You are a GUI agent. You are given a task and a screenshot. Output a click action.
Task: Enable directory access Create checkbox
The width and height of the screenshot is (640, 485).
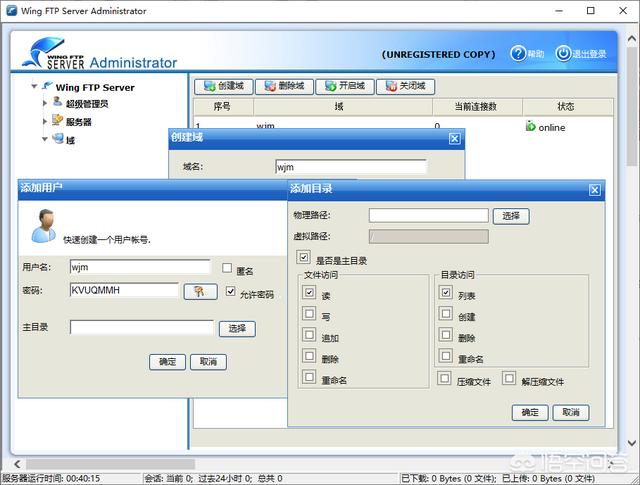click(446, 314)
